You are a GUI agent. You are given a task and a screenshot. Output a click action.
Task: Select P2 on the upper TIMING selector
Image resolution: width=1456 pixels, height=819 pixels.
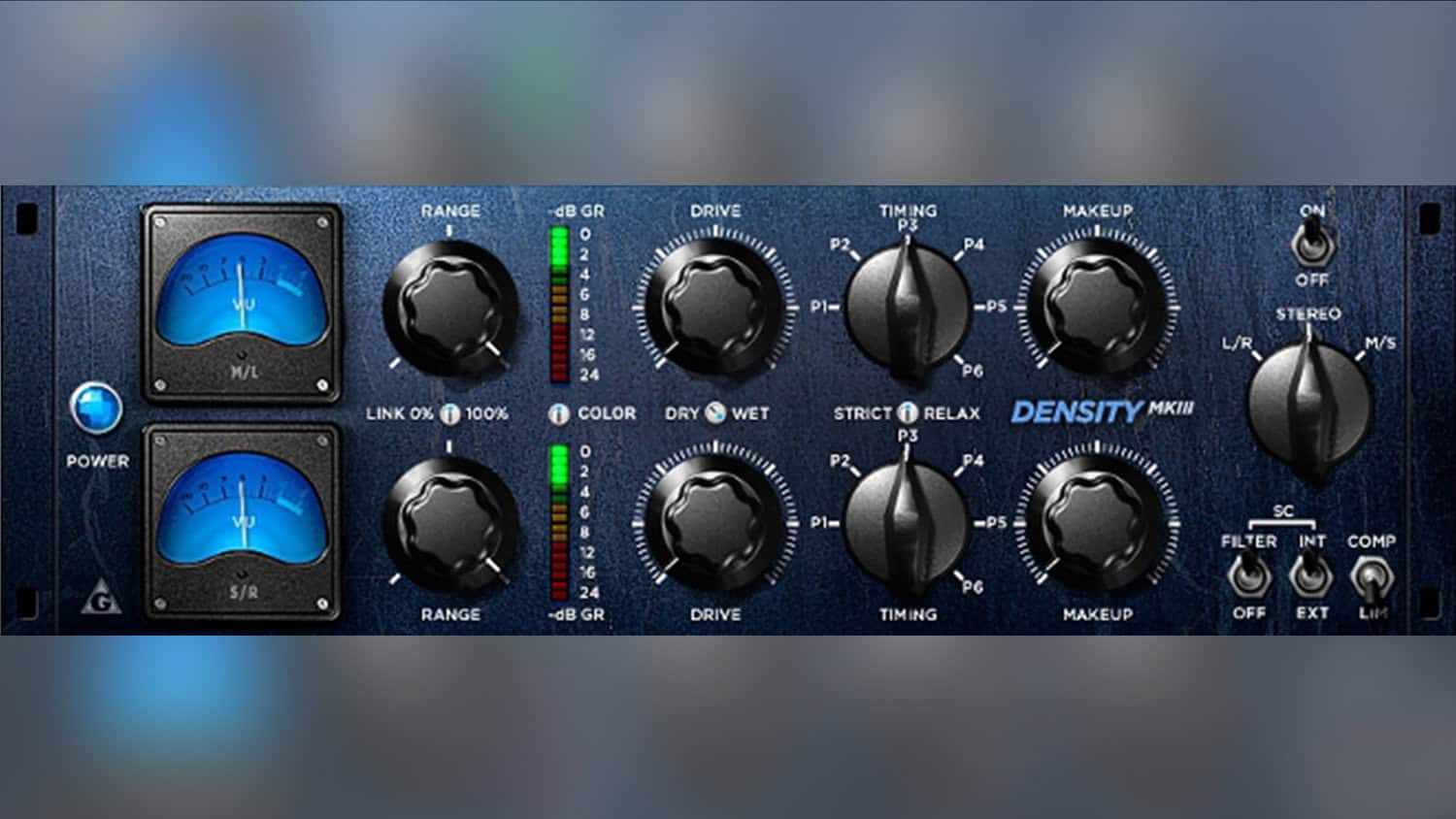[841, 245]
